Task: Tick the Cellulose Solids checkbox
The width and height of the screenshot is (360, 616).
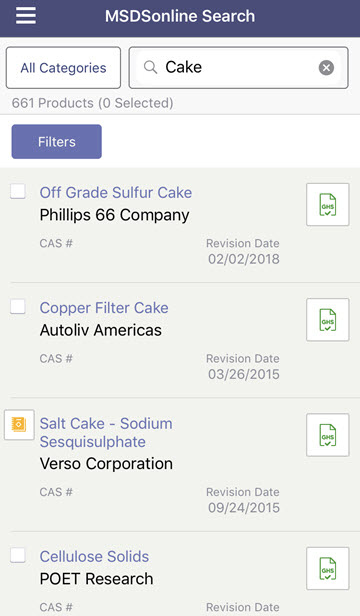Action: coord(18,555)
